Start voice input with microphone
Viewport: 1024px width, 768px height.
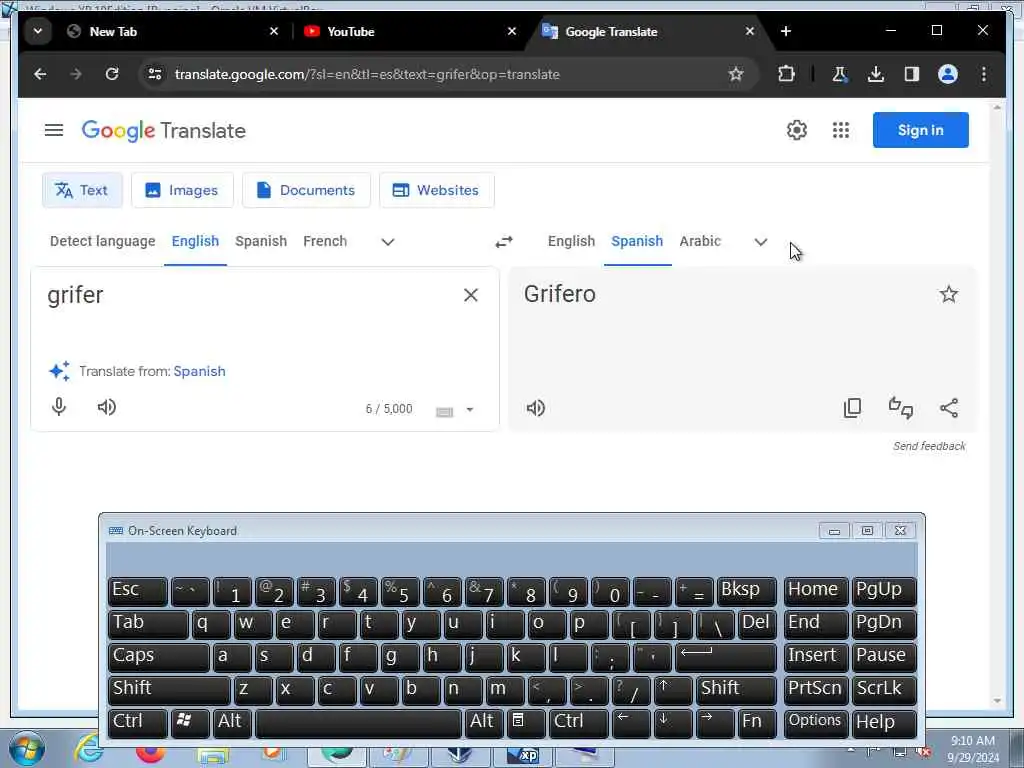tap(59, 407)
